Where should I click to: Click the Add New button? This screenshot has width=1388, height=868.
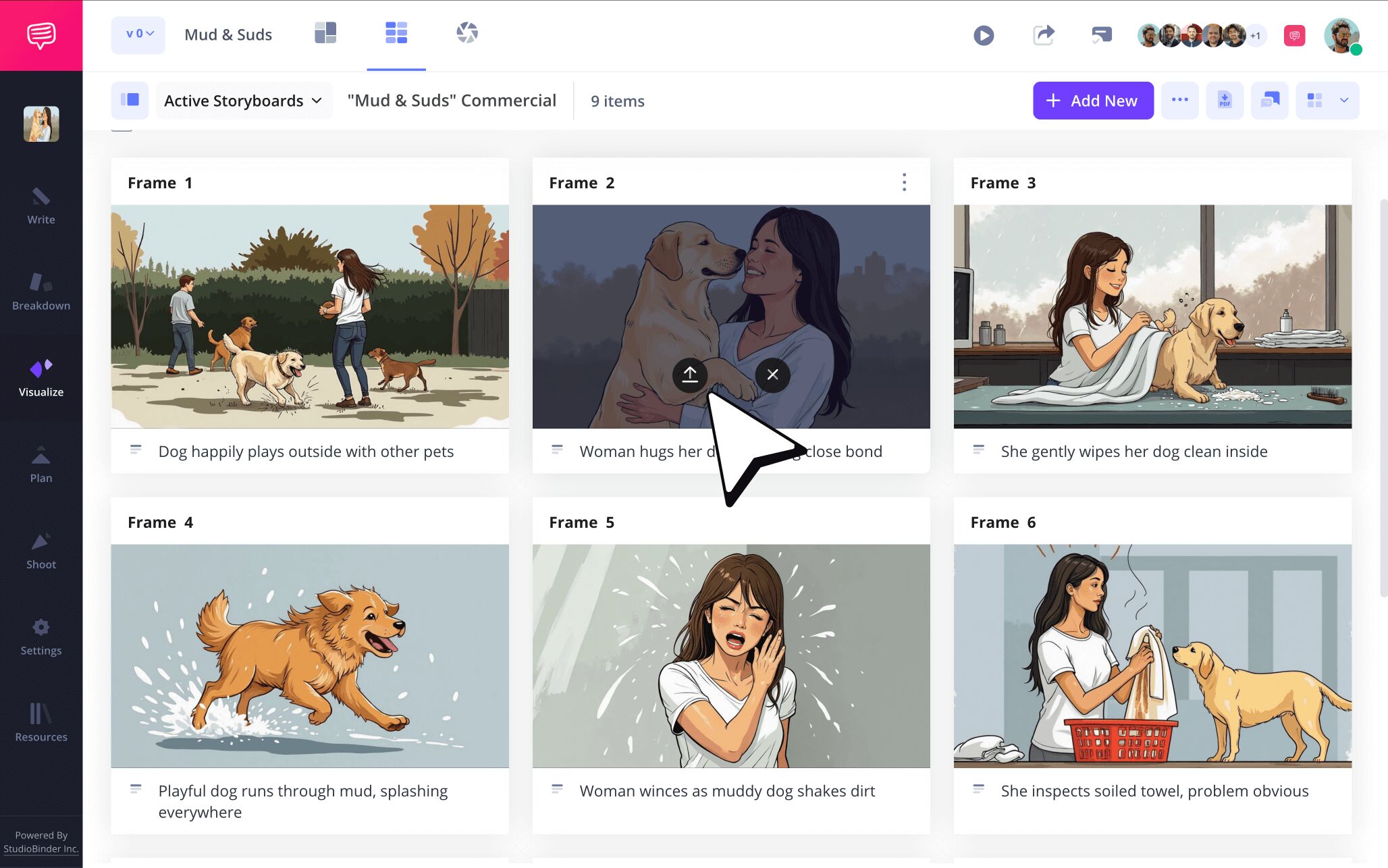[1092, 101]
